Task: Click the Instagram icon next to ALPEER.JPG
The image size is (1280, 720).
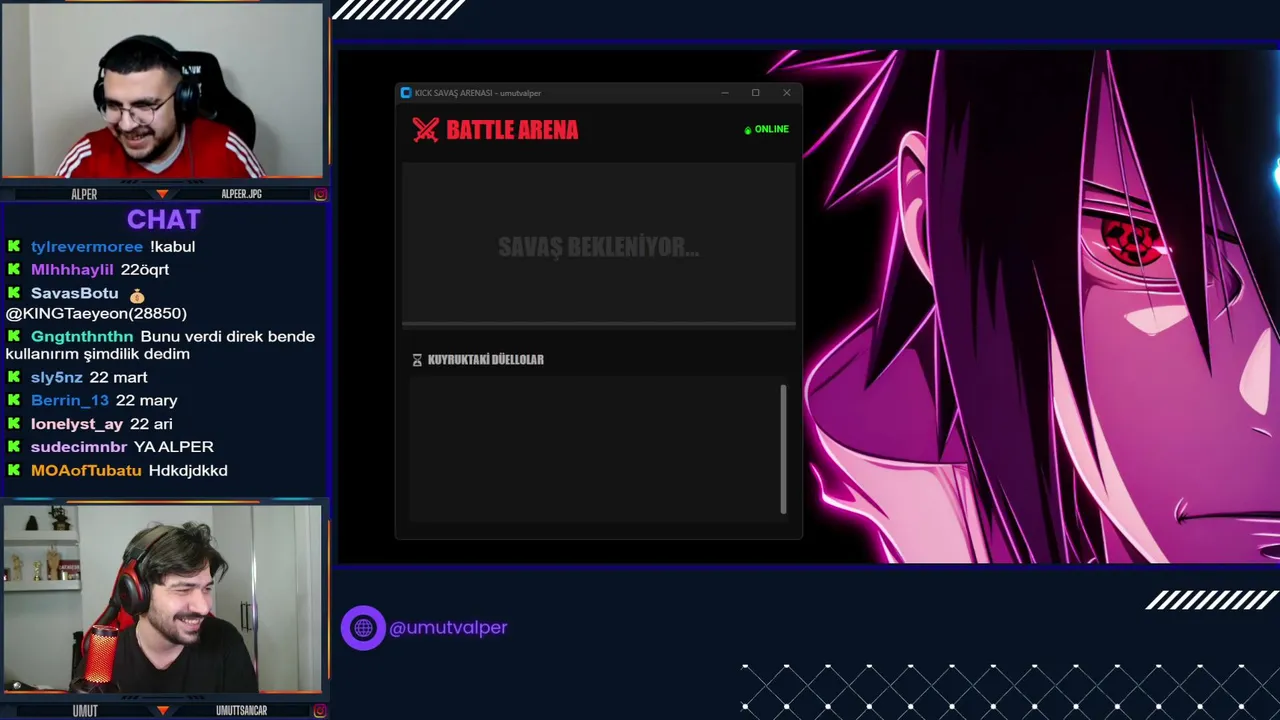Action: click(x=320, y=194)
